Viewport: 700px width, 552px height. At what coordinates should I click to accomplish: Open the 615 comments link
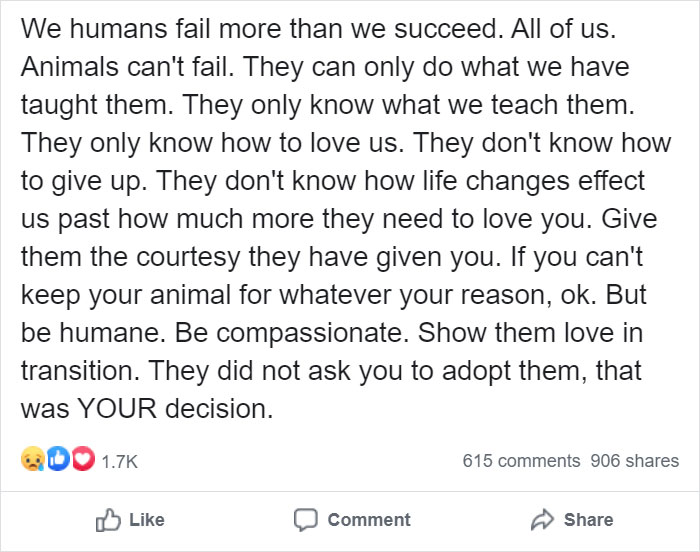(x=521, y=461)
